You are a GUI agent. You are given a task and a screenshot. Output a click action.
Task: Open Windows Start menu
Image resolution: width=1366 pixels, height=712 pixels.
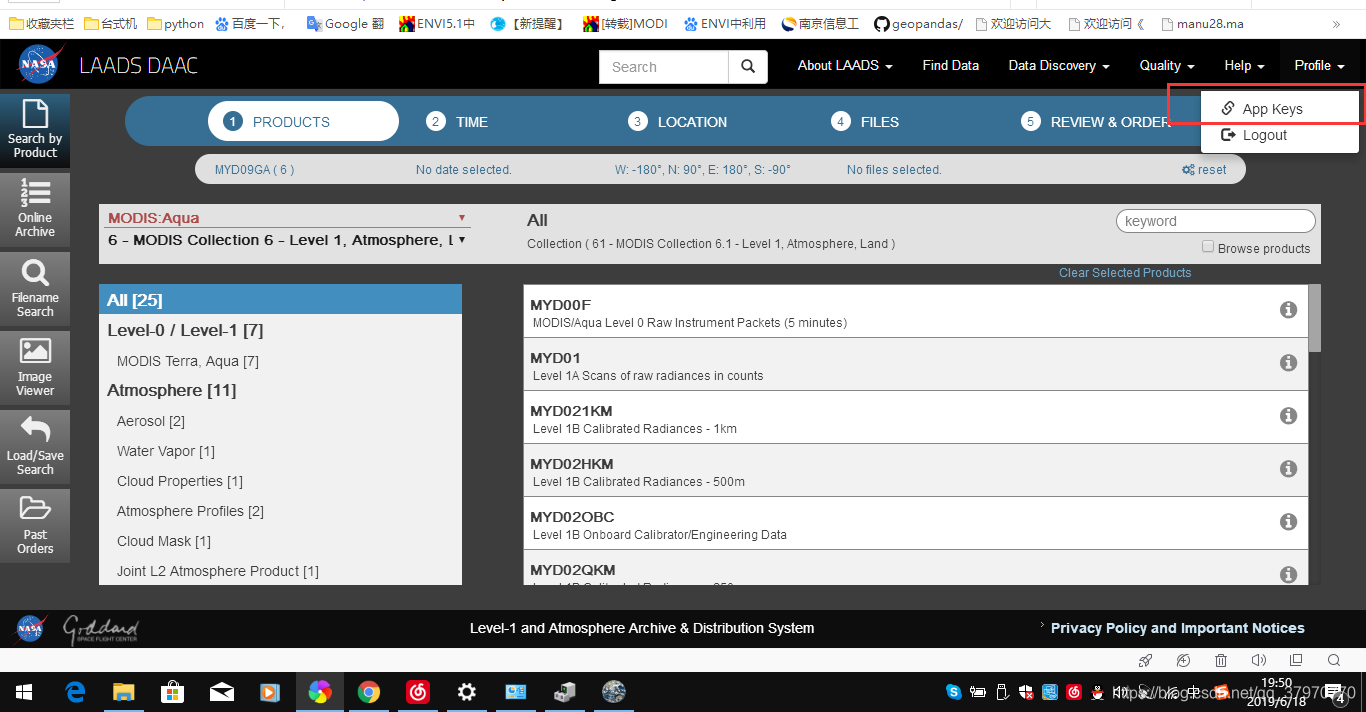24,692
